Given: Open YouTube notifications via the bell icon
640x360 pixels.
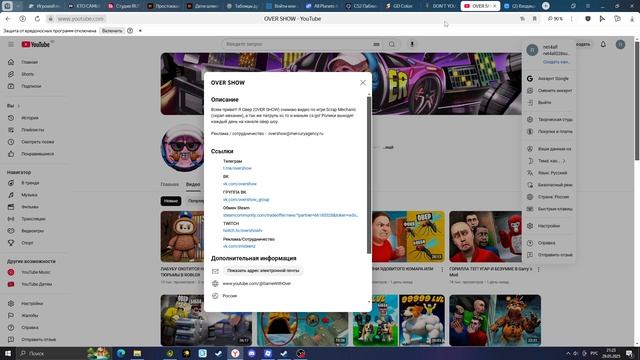Looking at the screenshot, I should 603,44.
